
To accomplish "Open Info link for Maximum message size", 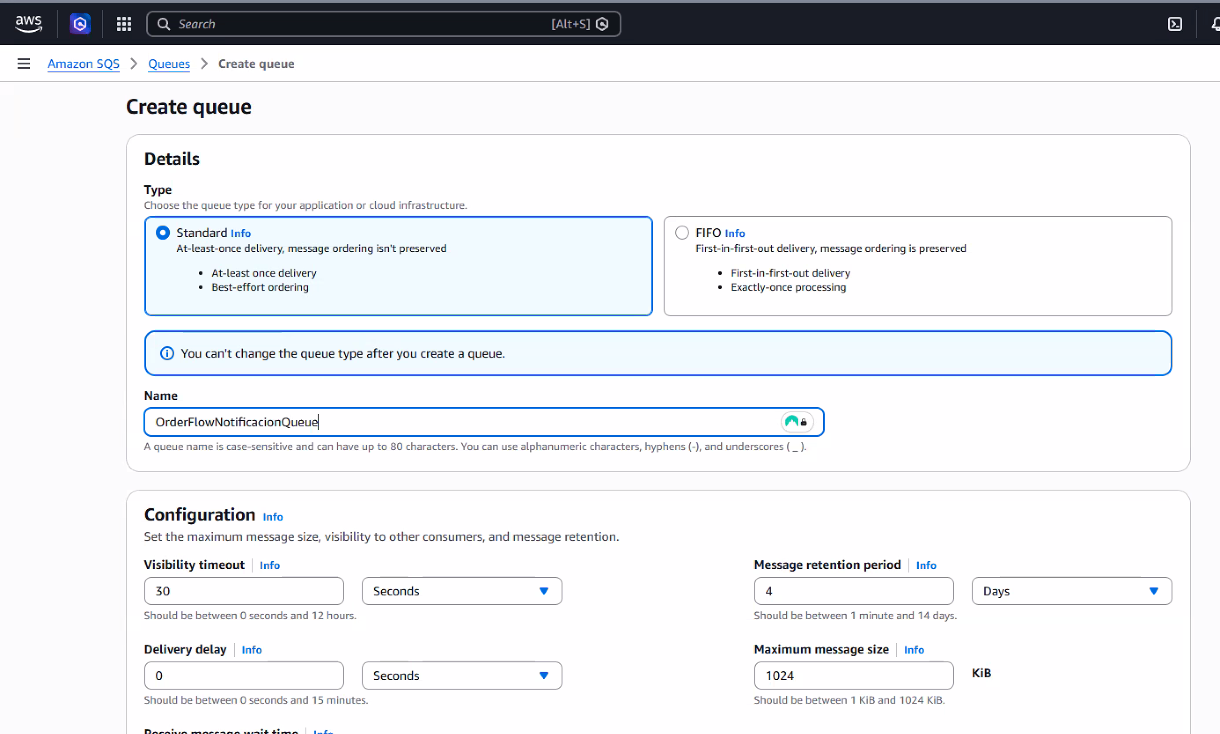I will point(914,650).
